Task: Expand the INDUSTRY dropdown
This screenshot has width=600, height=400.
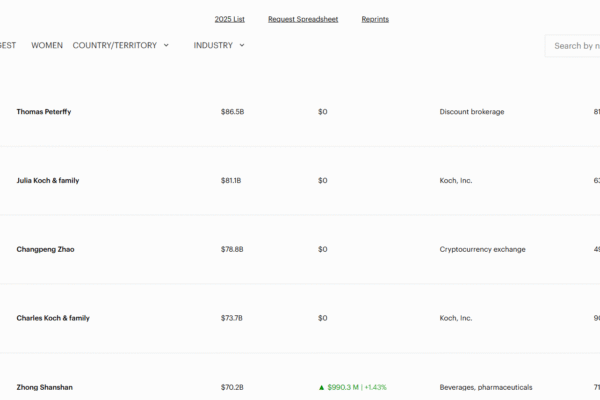Action: pyautogui.click(x=213, y=45)
